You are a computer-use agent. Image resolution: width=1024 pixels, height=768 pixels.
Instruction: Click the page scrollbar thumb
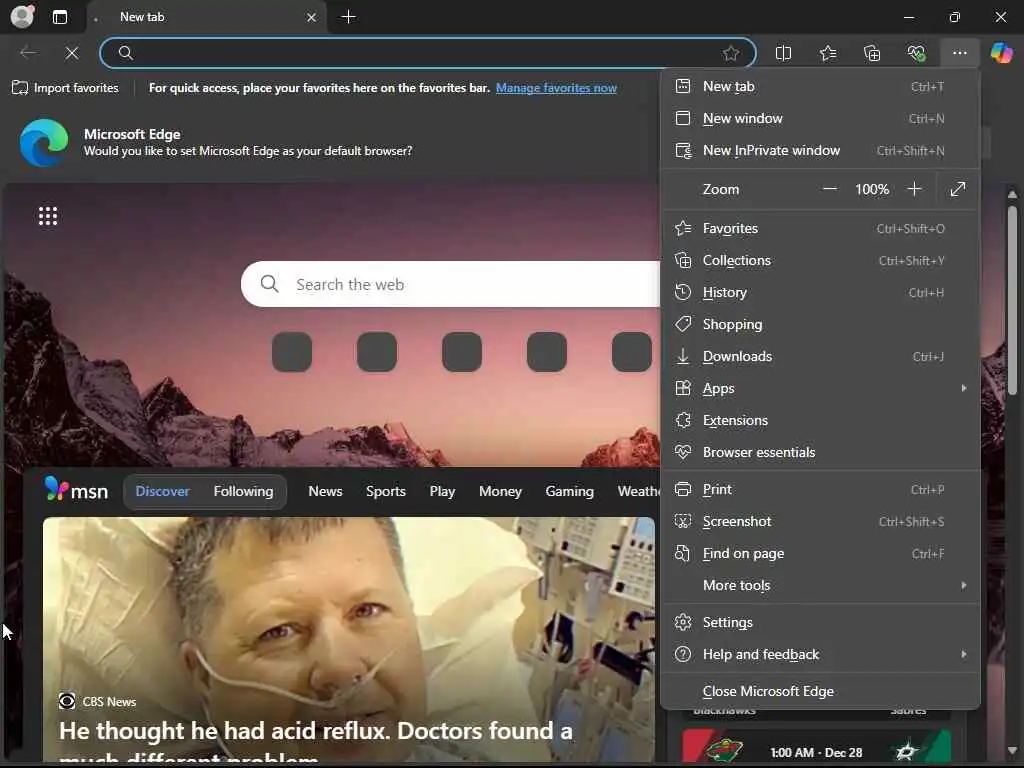[1012, 300]
